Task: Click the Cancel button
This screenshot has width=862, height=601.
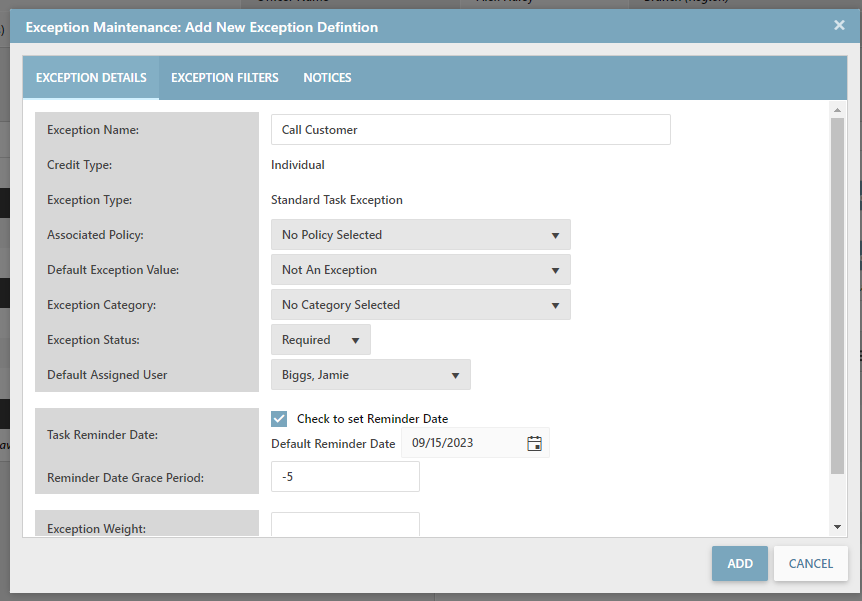Action: pos(810,564)
